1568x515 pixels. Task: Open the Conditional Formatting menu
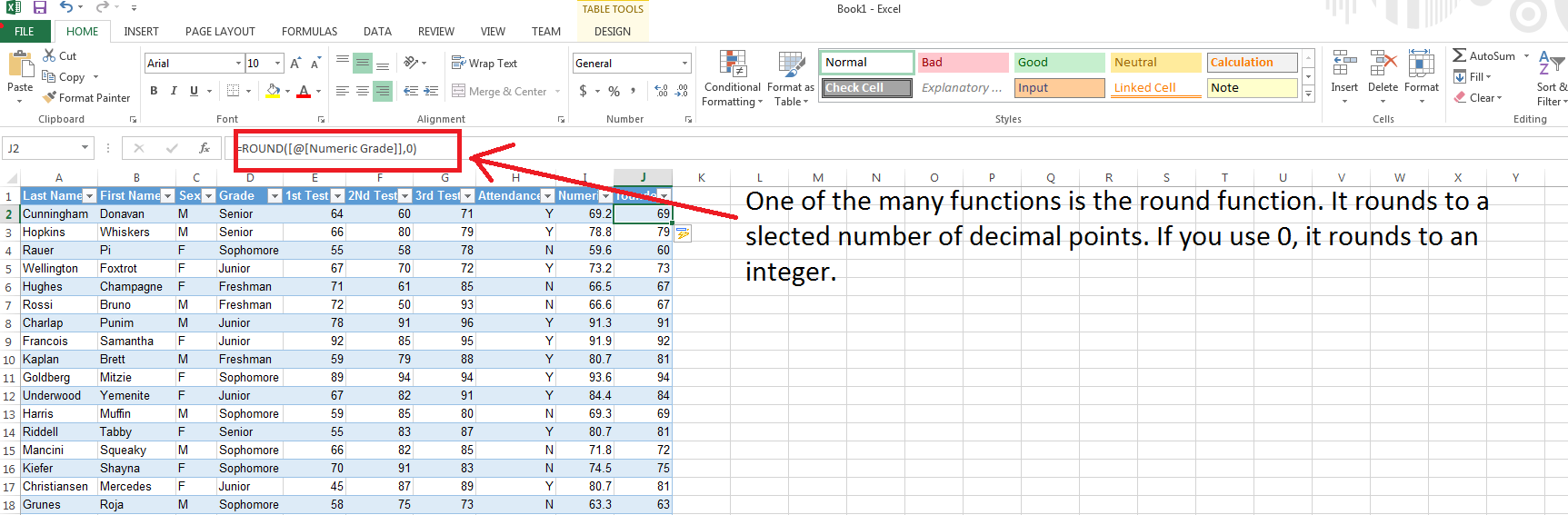[733, 79]
